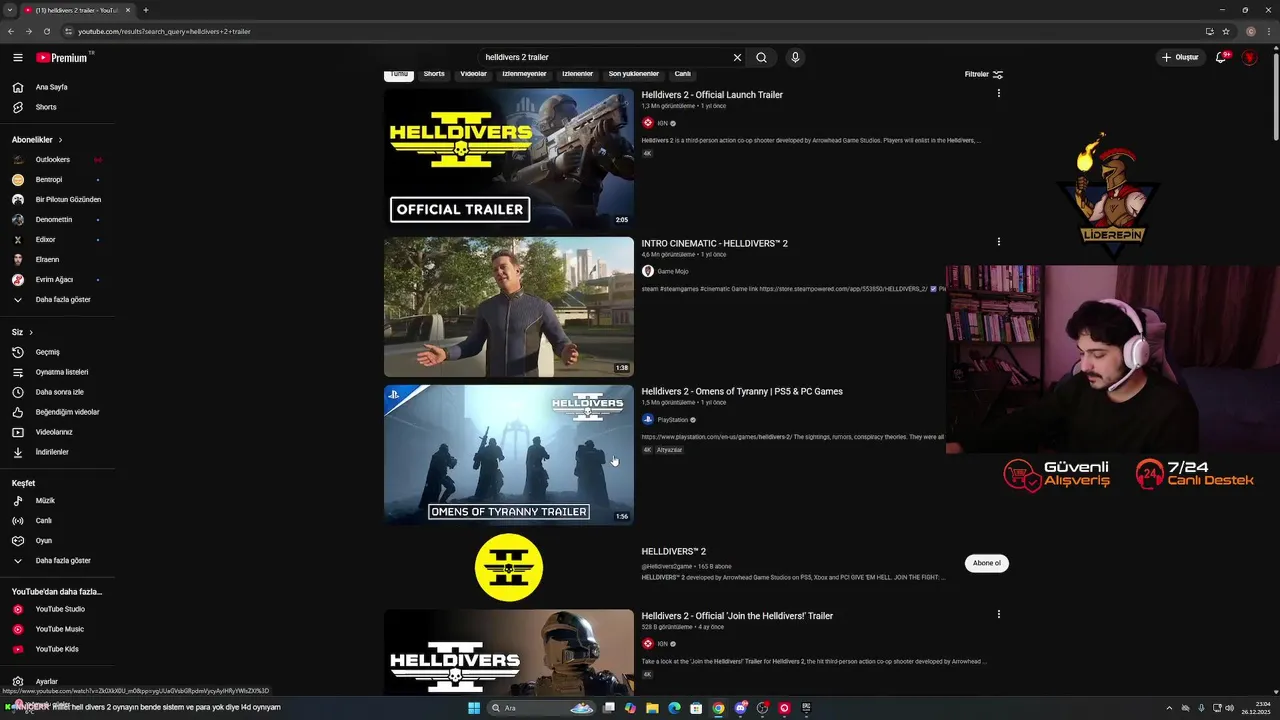
Task: Click the Official Trailer video thumbnail
Action: click(x=509, y=159)
